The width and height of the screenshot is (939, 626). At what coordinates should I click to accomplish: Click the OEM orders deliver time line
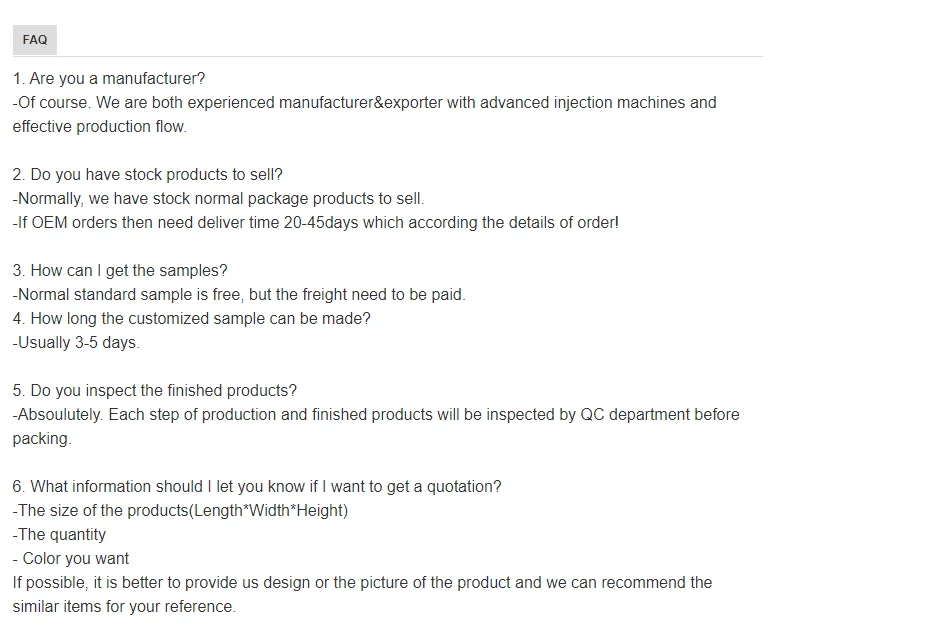coord(315,222)
